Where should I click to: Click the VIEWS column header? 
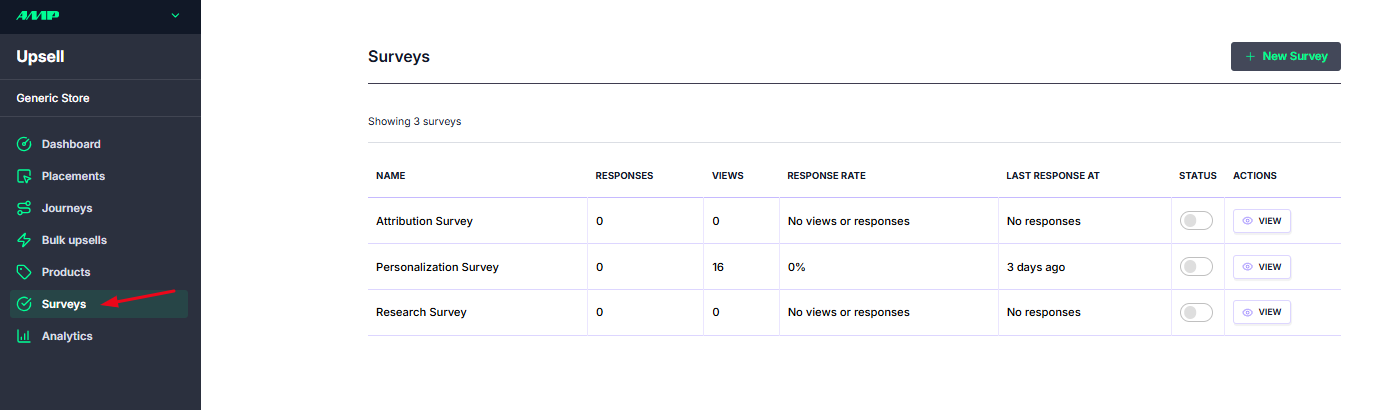[x=727, y=176]
